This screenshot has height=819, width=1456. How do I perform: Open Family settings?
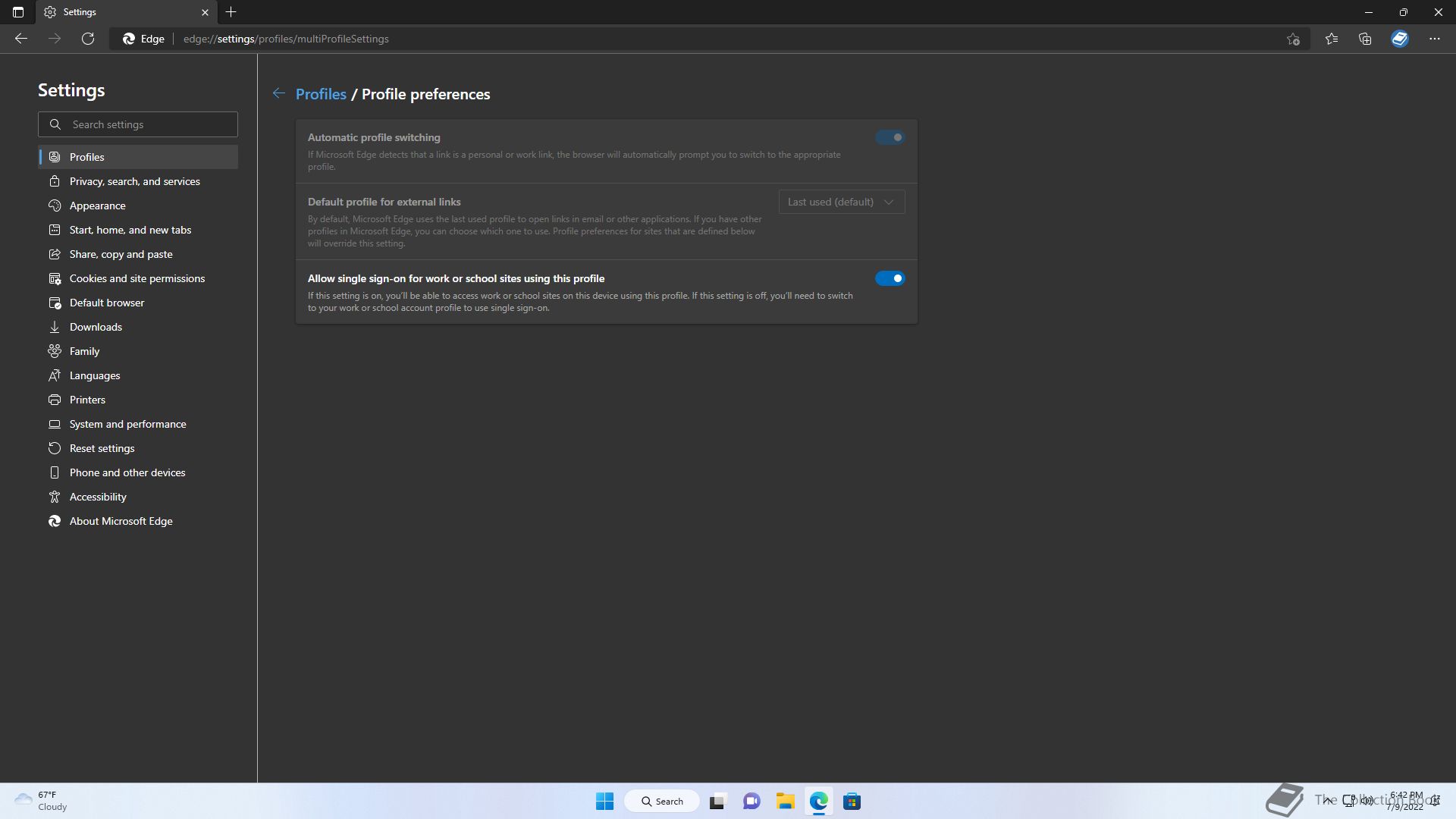pos(138,351)
